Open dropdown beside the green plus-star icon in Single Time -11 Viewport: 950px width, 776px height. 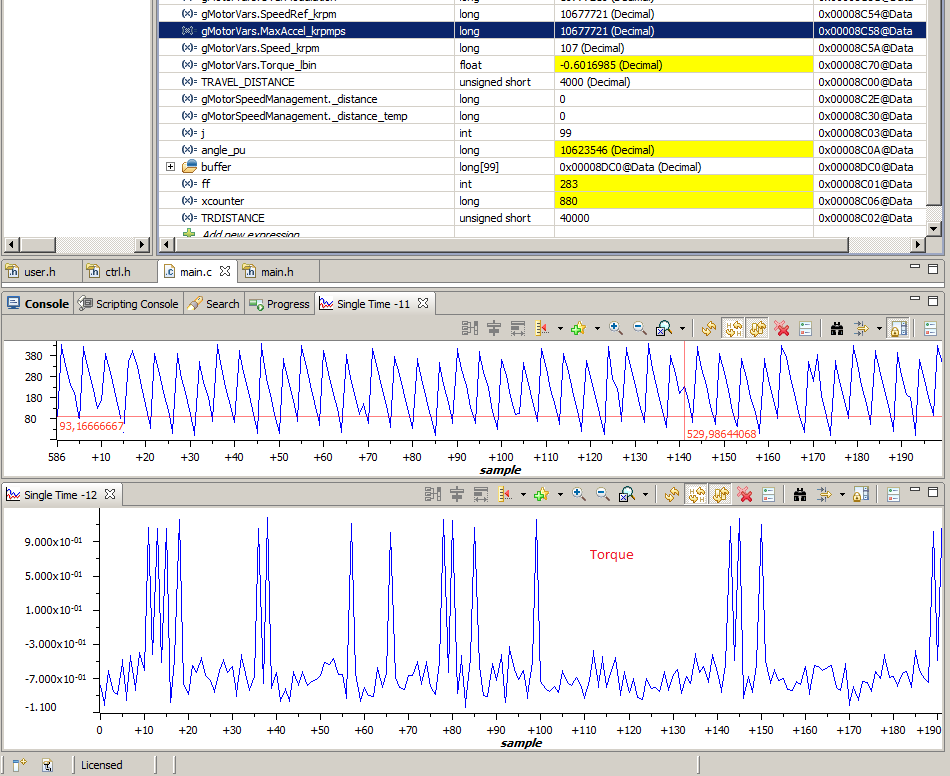[x=597, y=328]
